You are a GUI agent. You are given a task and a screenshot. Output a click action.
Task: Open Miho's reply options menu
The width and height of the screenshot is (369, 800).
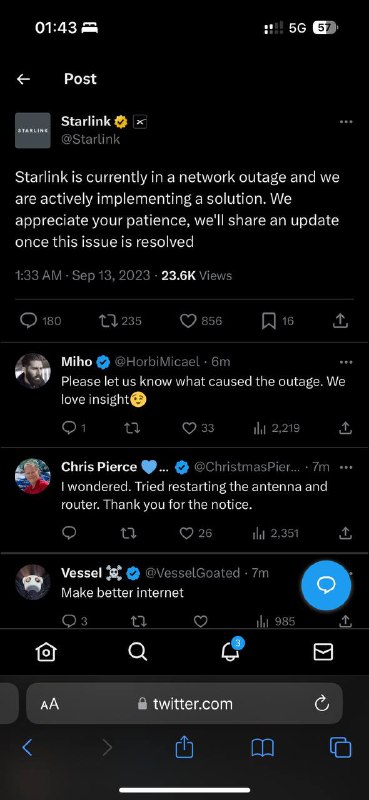346,362
